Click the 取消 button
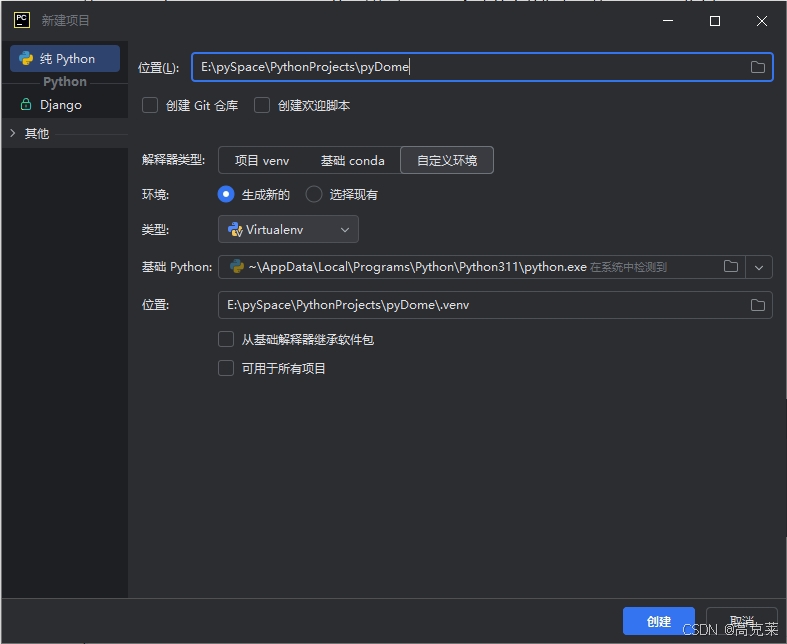 (x=741, y=621)
